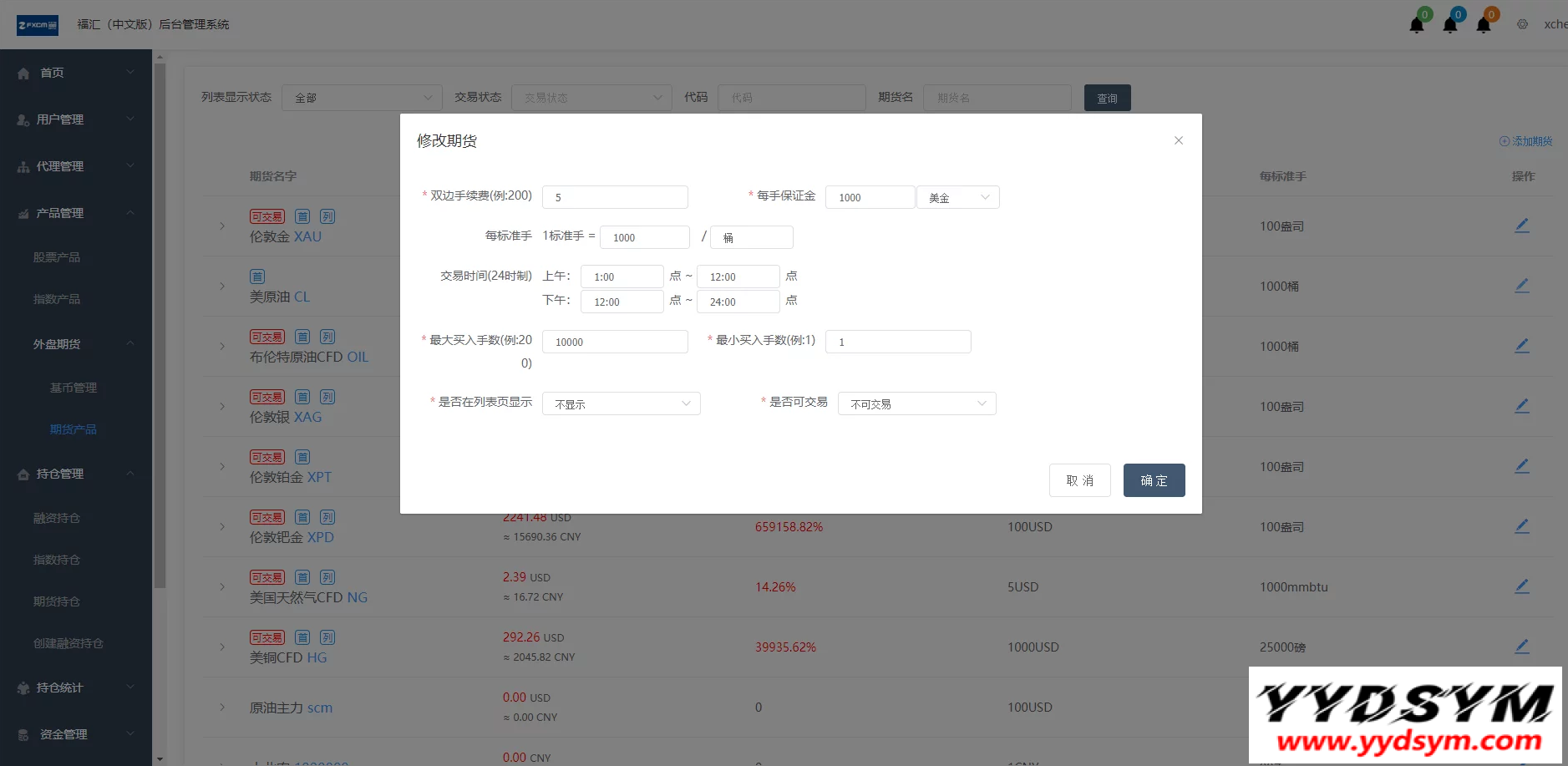Image resolution: width=1568 pixels, height=766 pixels.
Task: Open the 是否在列表页显示 dropdown
Action: [x=621, y=403]
